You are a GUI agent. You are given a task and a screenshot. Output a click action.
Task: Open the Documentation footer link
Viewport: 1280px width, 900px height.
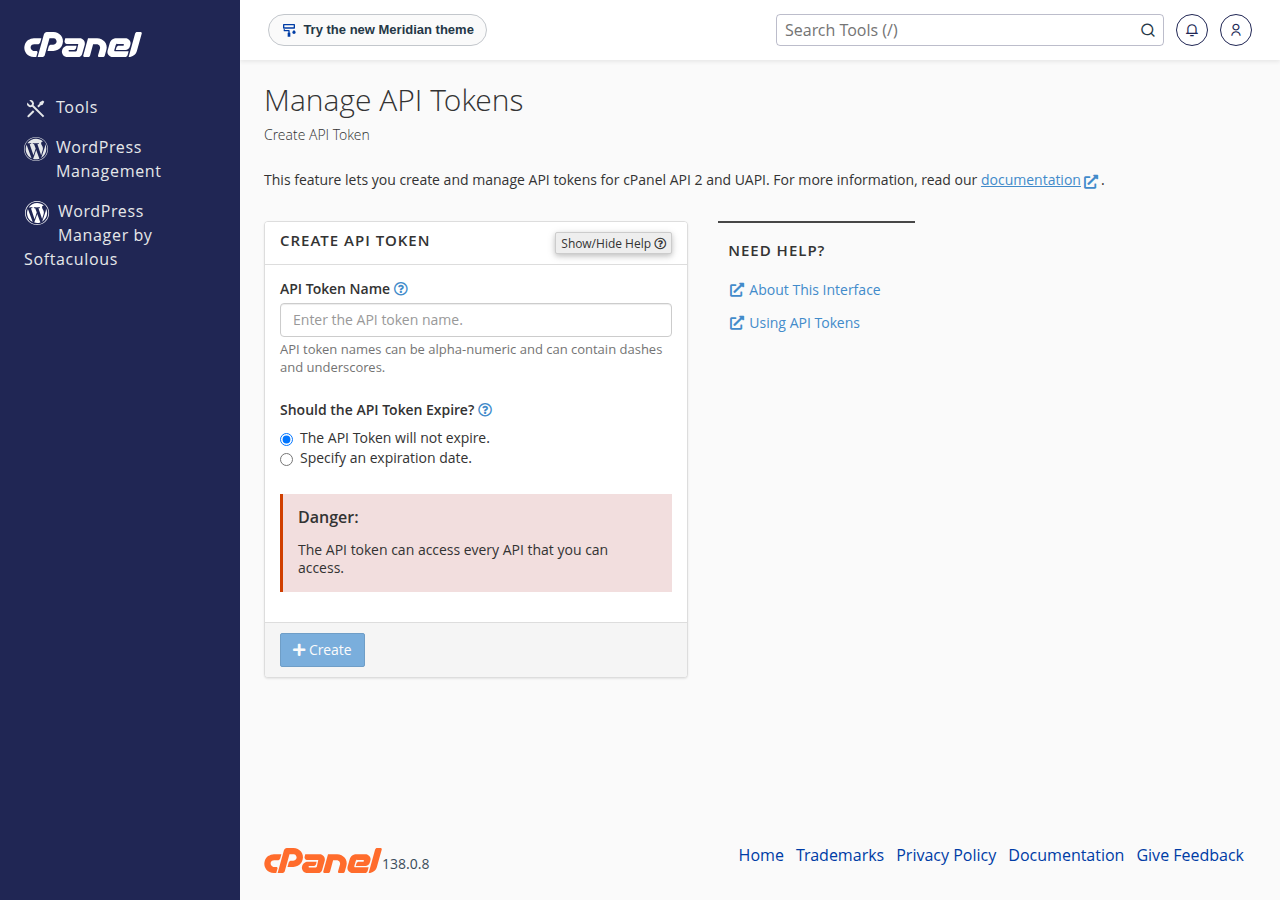coord(1066,855)
